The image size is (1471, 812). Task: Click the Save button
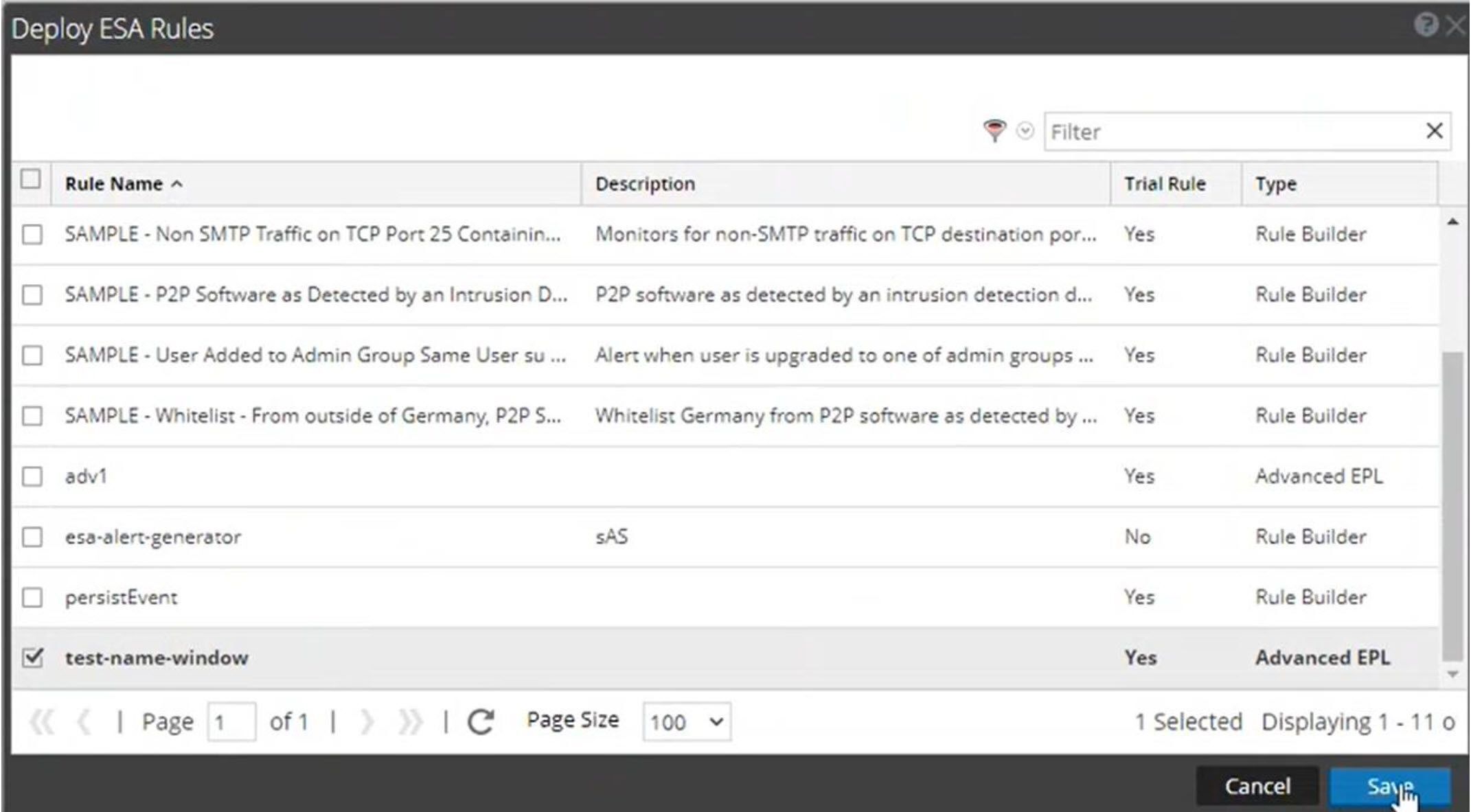pyautogui.click(x=1389, y=786)
